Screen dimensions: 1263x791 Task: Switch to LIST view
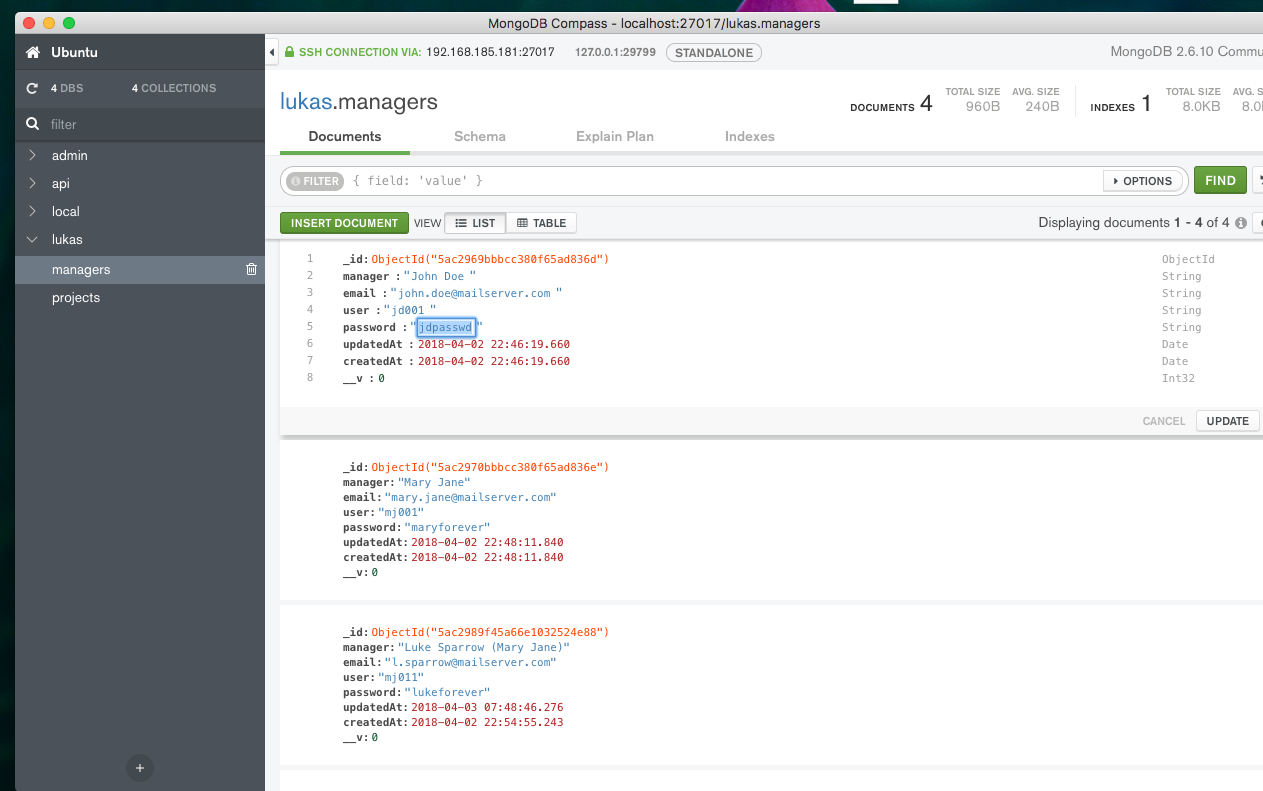[x=475, y=223]
